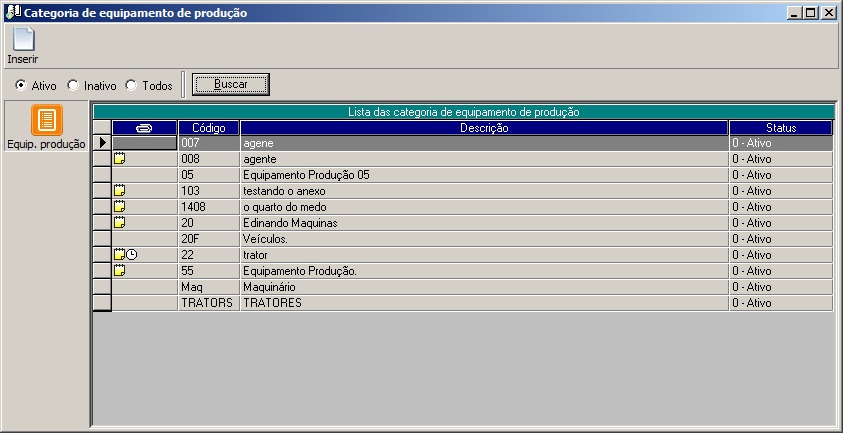
Task: Sort by the Status column header
Action: click(x=781, y=128)
